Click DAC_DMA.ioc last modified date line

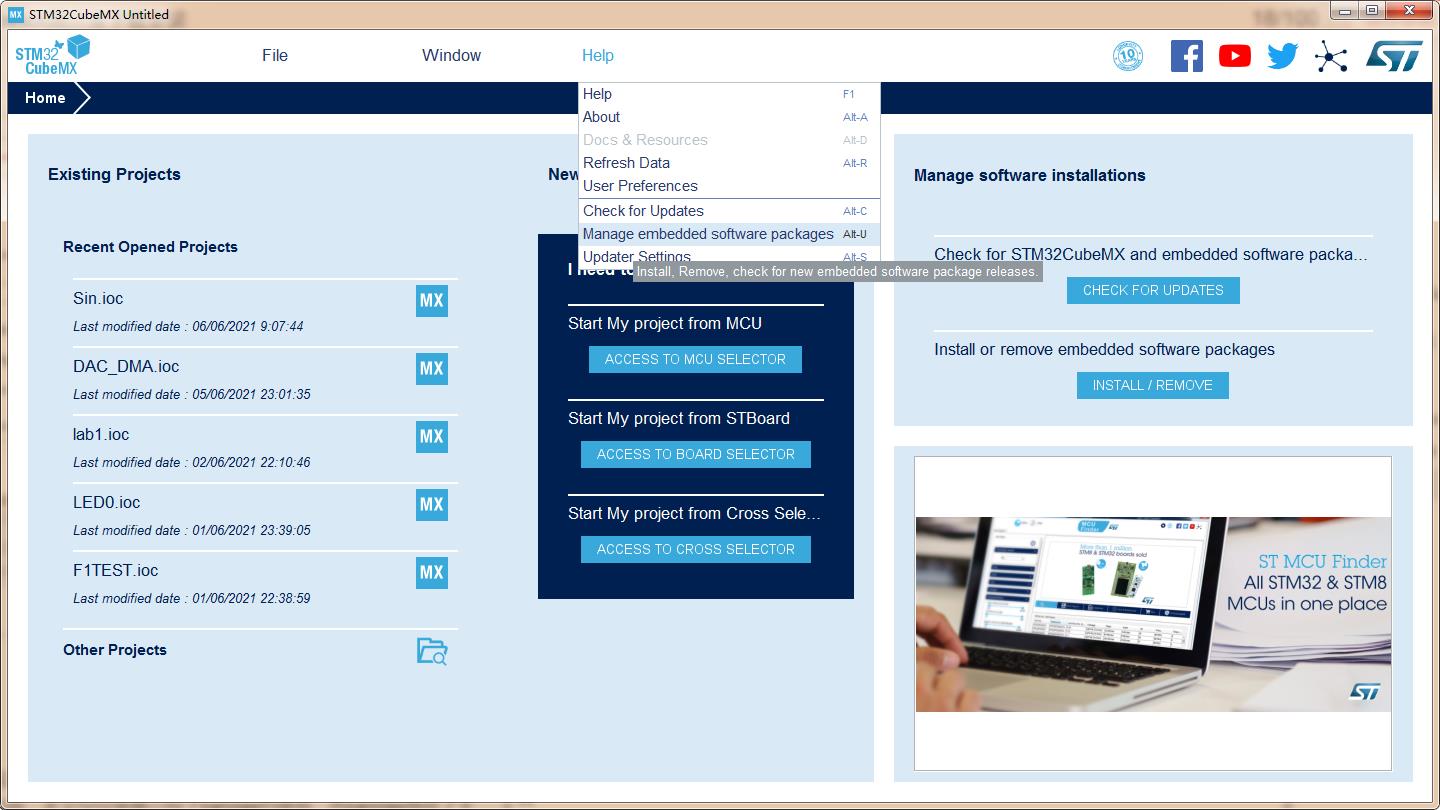coord(192,394)
